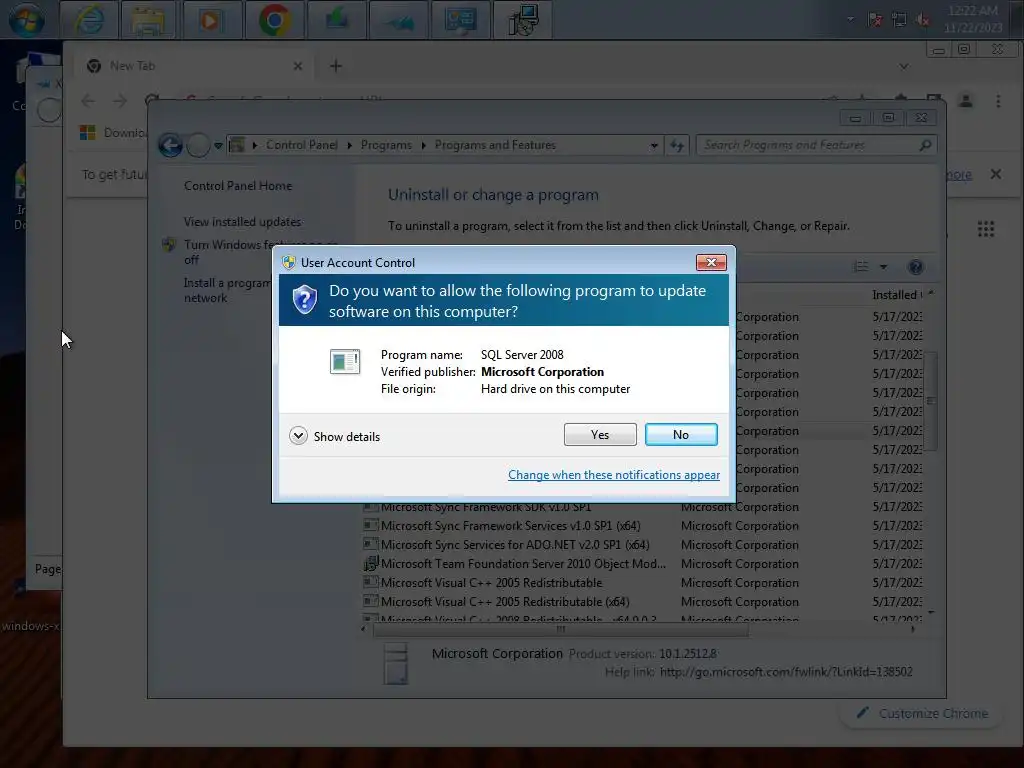Open the Windows Start orb
This screenshot has height=768, width=1024.
tap(27, 20)
